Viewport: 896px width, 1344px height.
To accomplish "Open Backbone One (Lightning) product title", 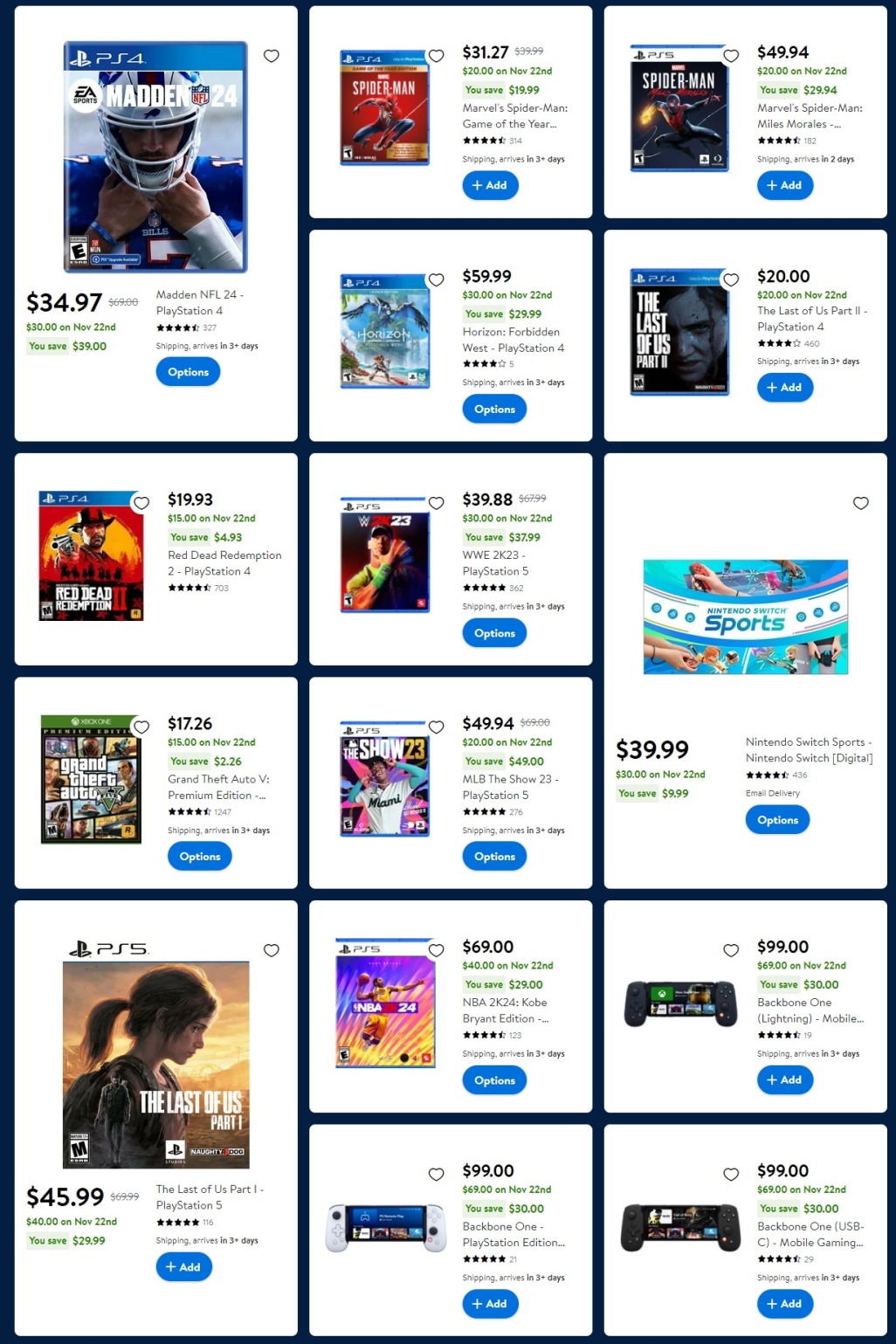I will [810, 1010].
